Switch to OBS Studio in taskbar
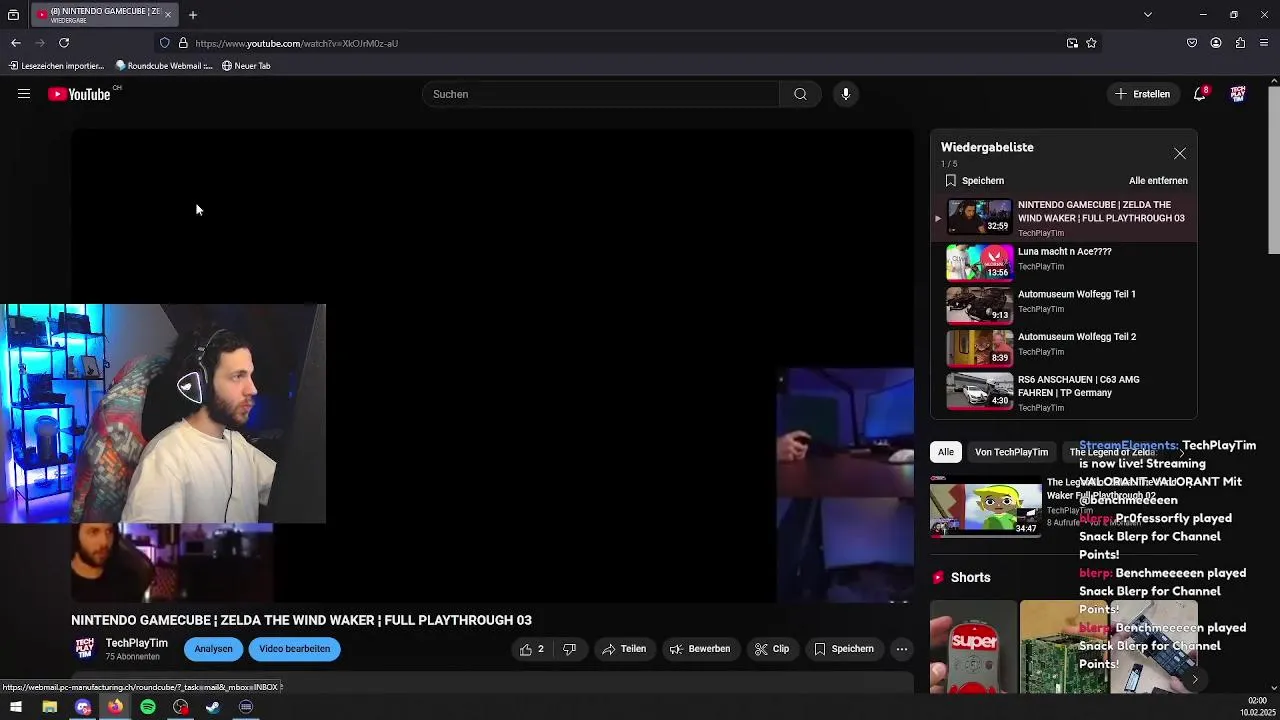Image resolution: width=1280 pixels, height=720 pixels. click(x=180, y=707)
